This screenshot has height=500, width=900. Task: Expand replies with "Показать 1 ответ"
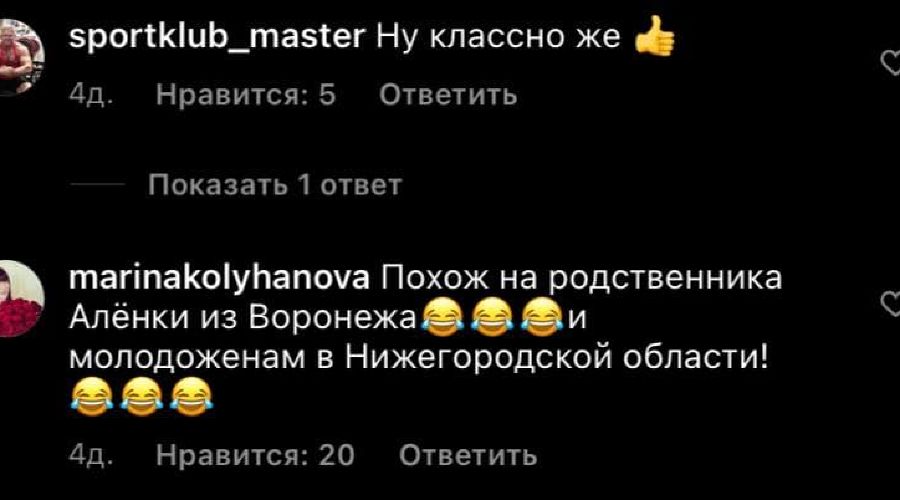pyautogui.click(x=275, y=185)
